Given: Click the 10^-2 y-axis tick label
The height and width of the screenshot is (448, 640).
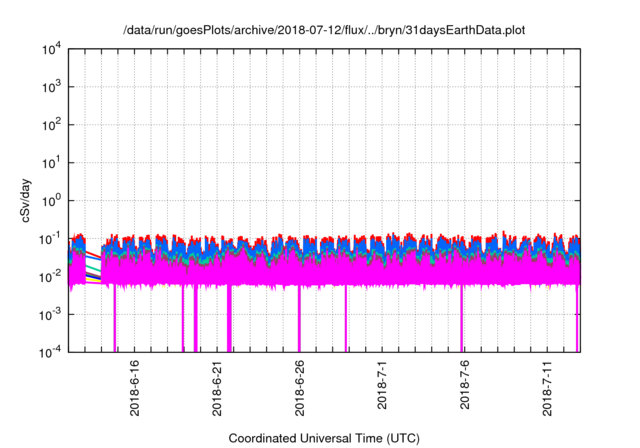Looking at the screenshot, I should point(50,277).
